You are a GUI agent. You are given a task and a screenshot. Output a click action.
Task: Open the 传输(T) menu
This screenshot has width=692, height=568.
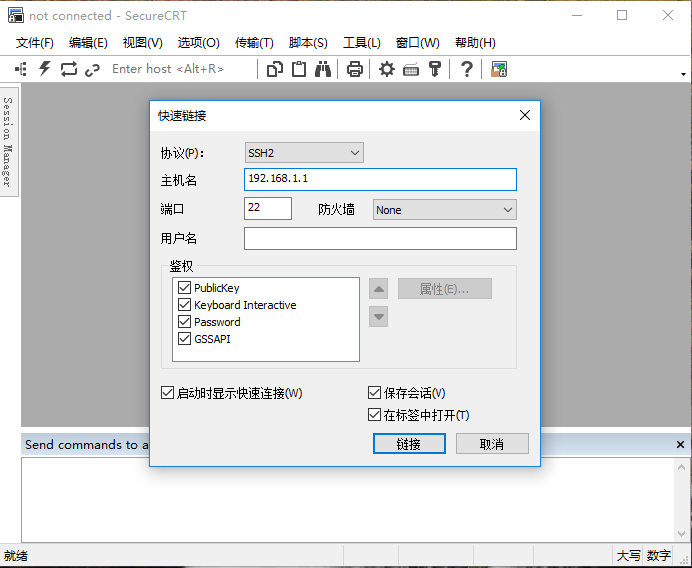click(x=254, y=43)
